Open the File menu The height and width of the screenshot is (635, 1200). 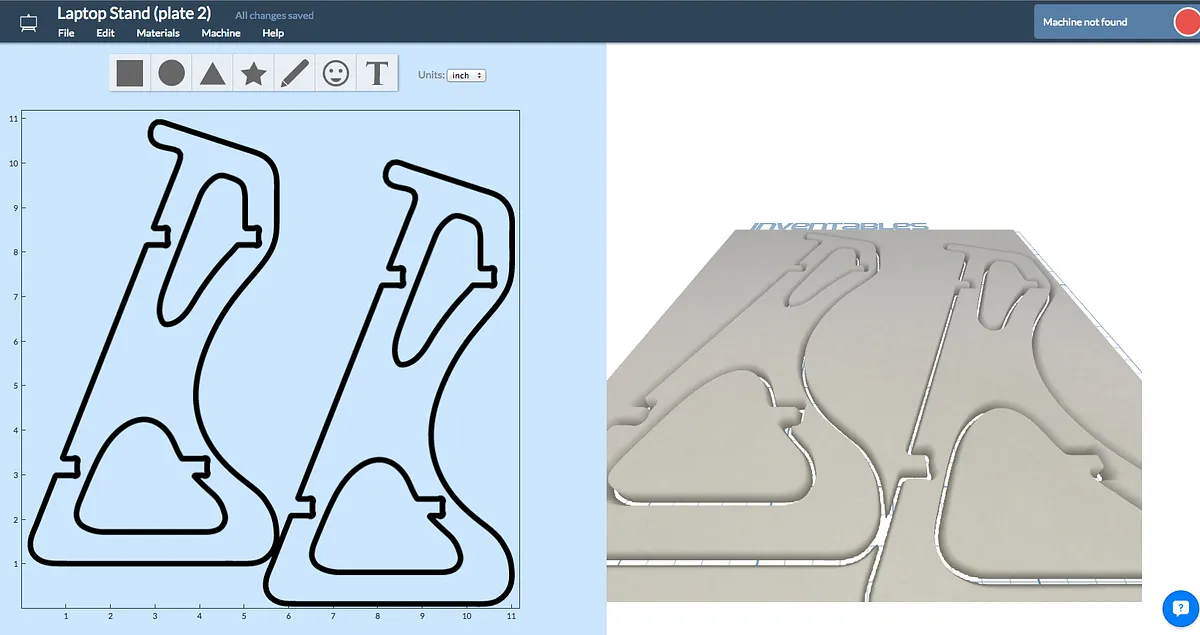click(x=66, y=33)
